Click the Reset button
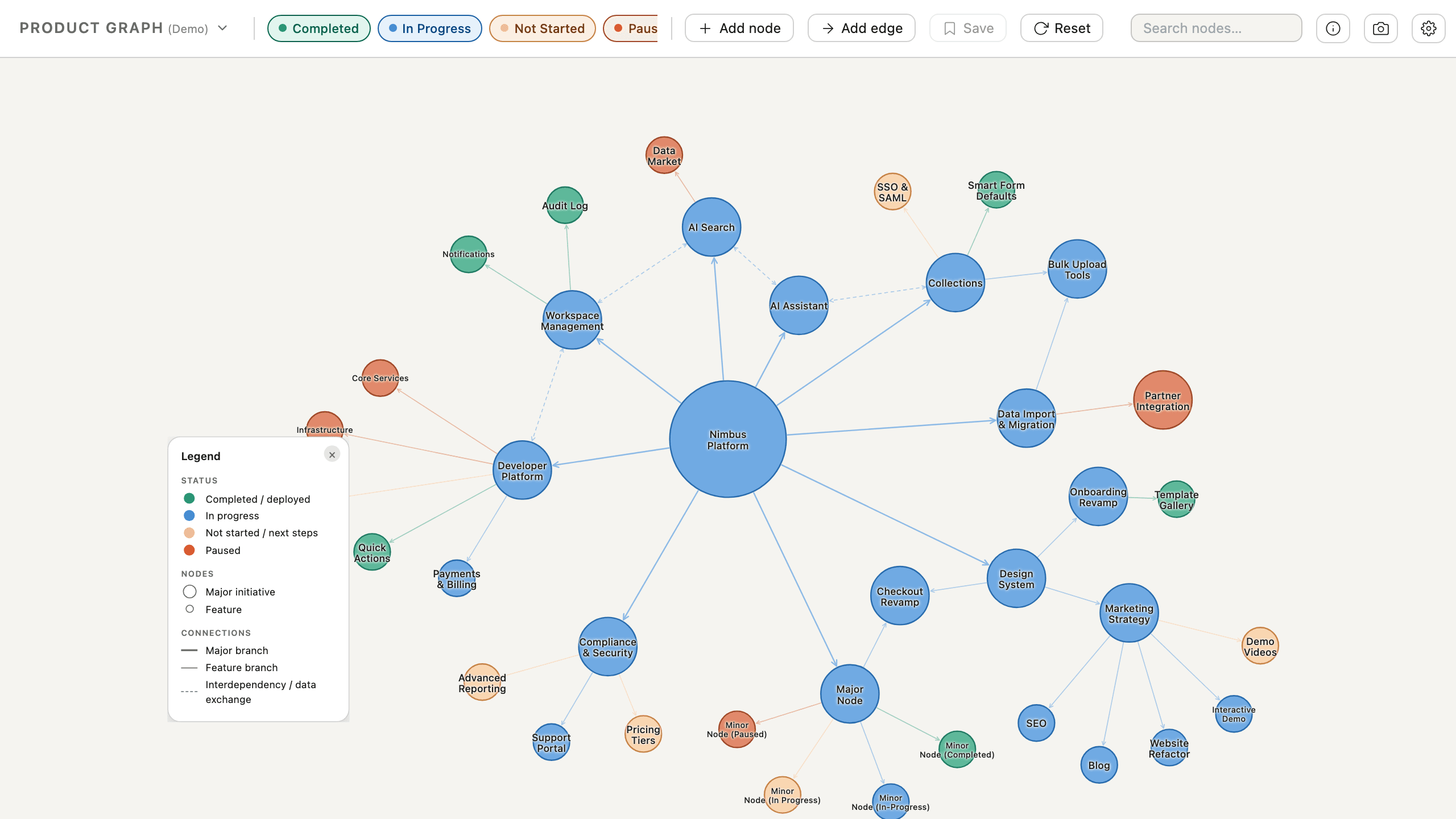Screen dimensions: 1456x819 [1062, 28]
